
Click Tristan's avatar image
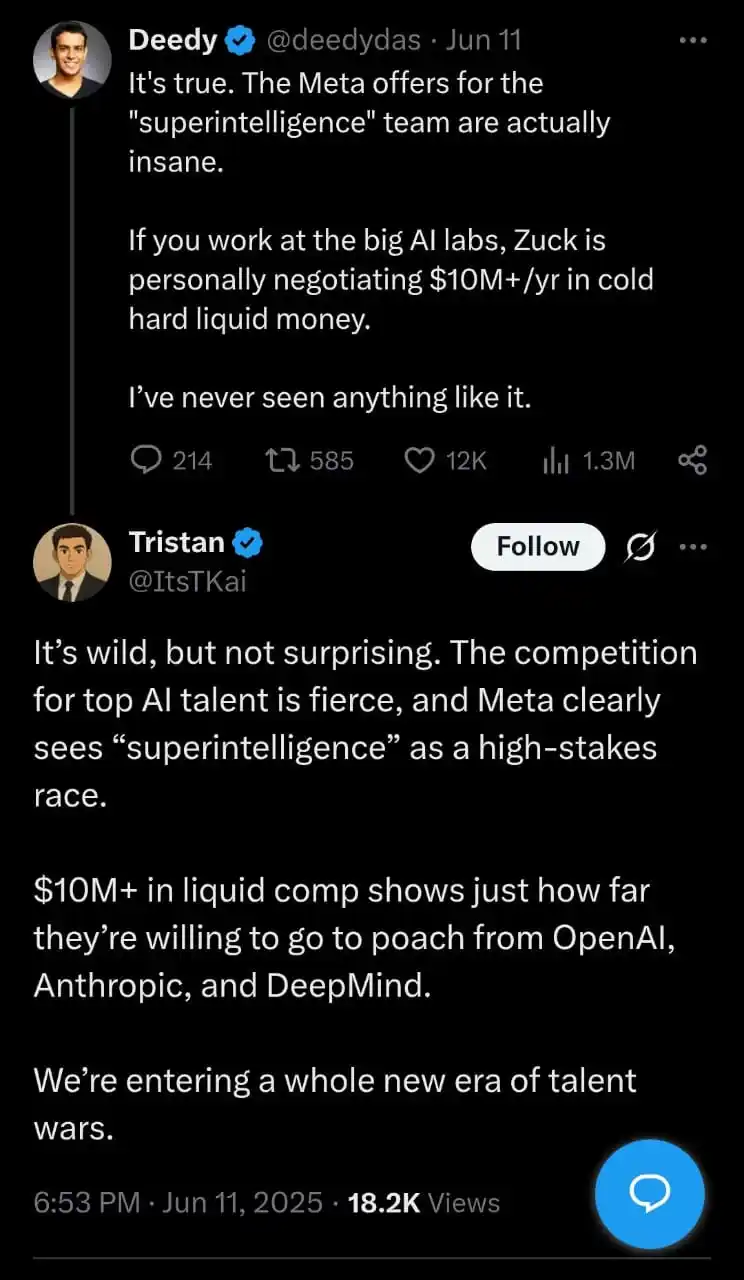pos(72,562)
